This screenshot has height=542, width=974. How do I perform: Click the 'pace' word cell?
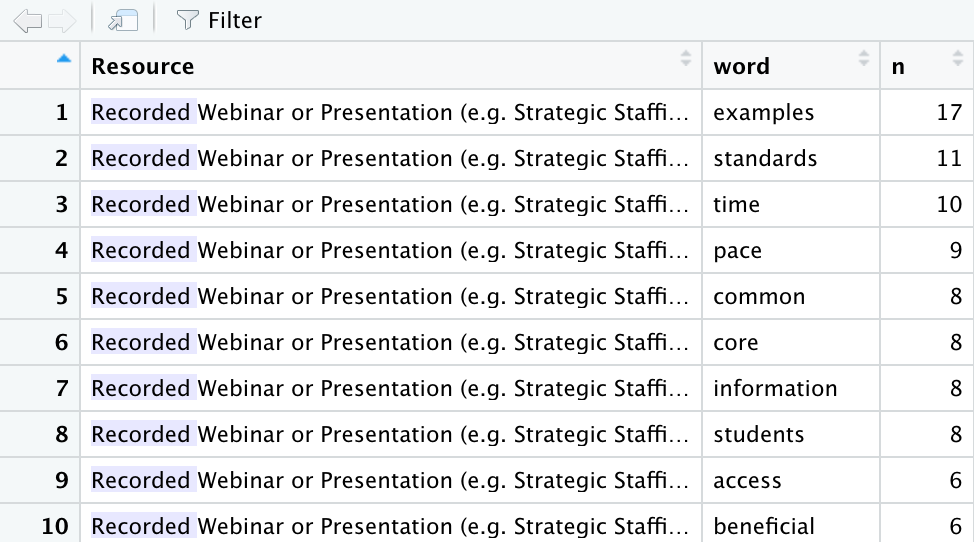[x=791, y=250]
